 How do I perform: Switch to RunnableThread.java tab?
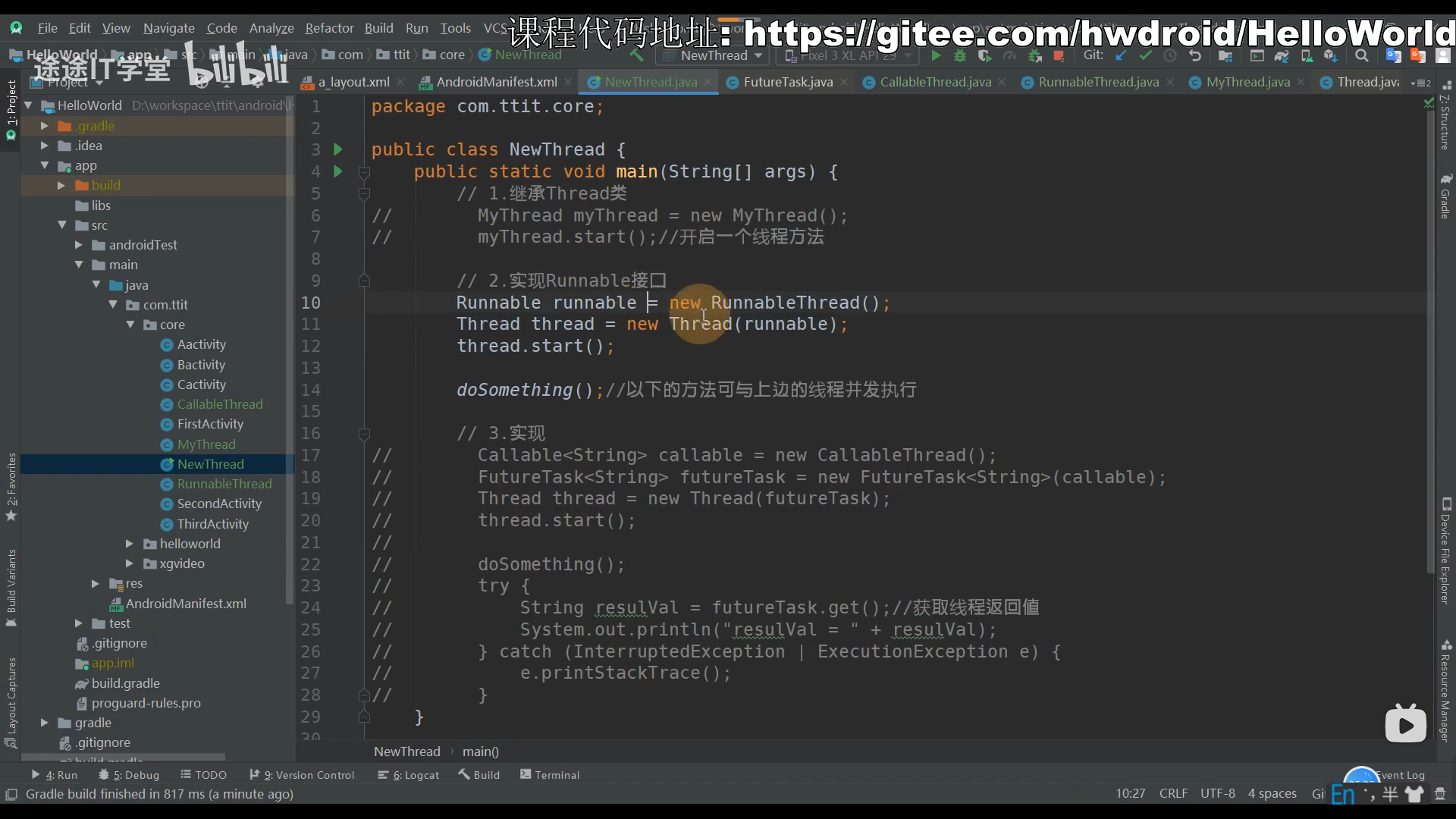(1098, 82)
